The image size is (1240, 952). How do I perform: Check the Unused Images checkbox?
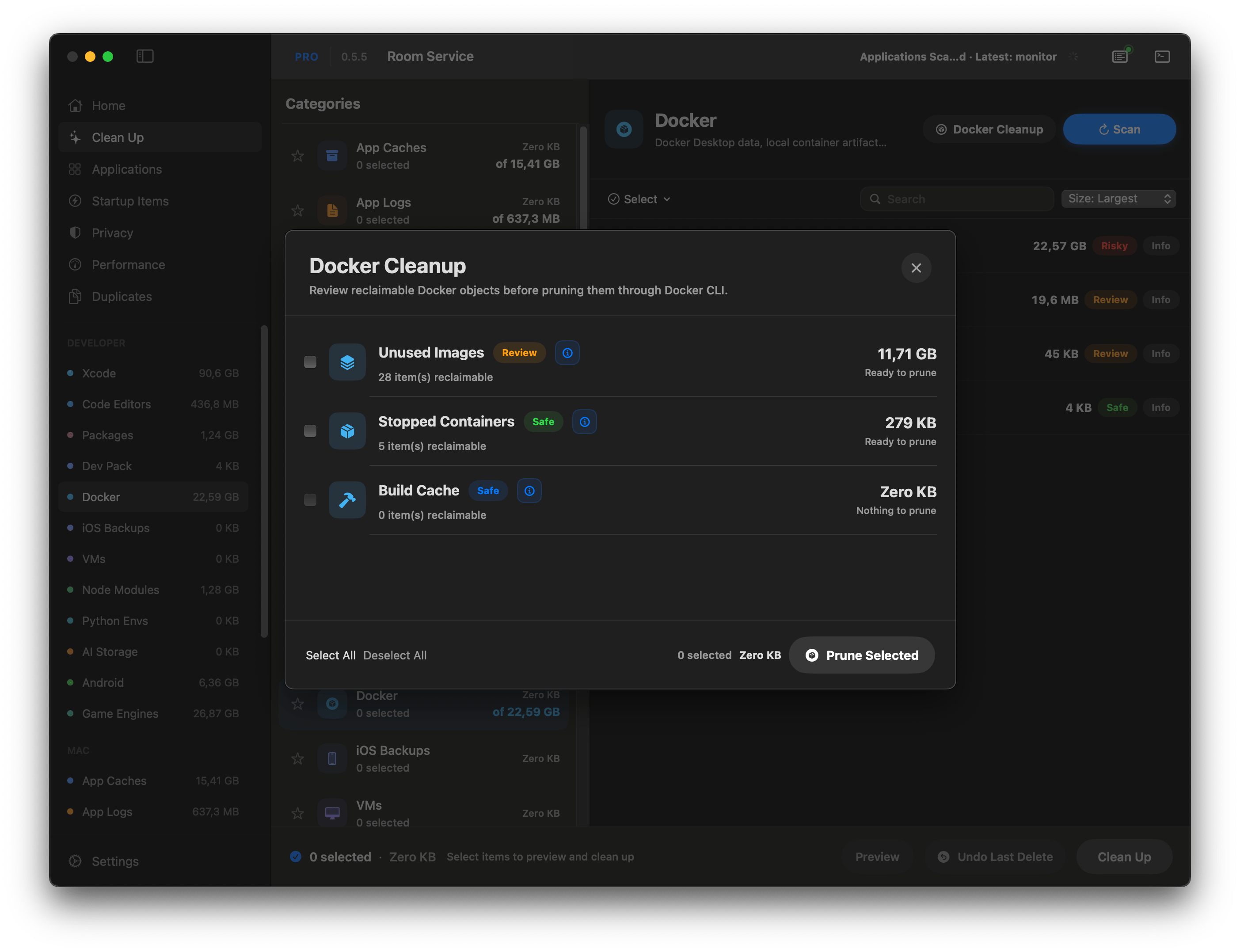pos(310,362)
